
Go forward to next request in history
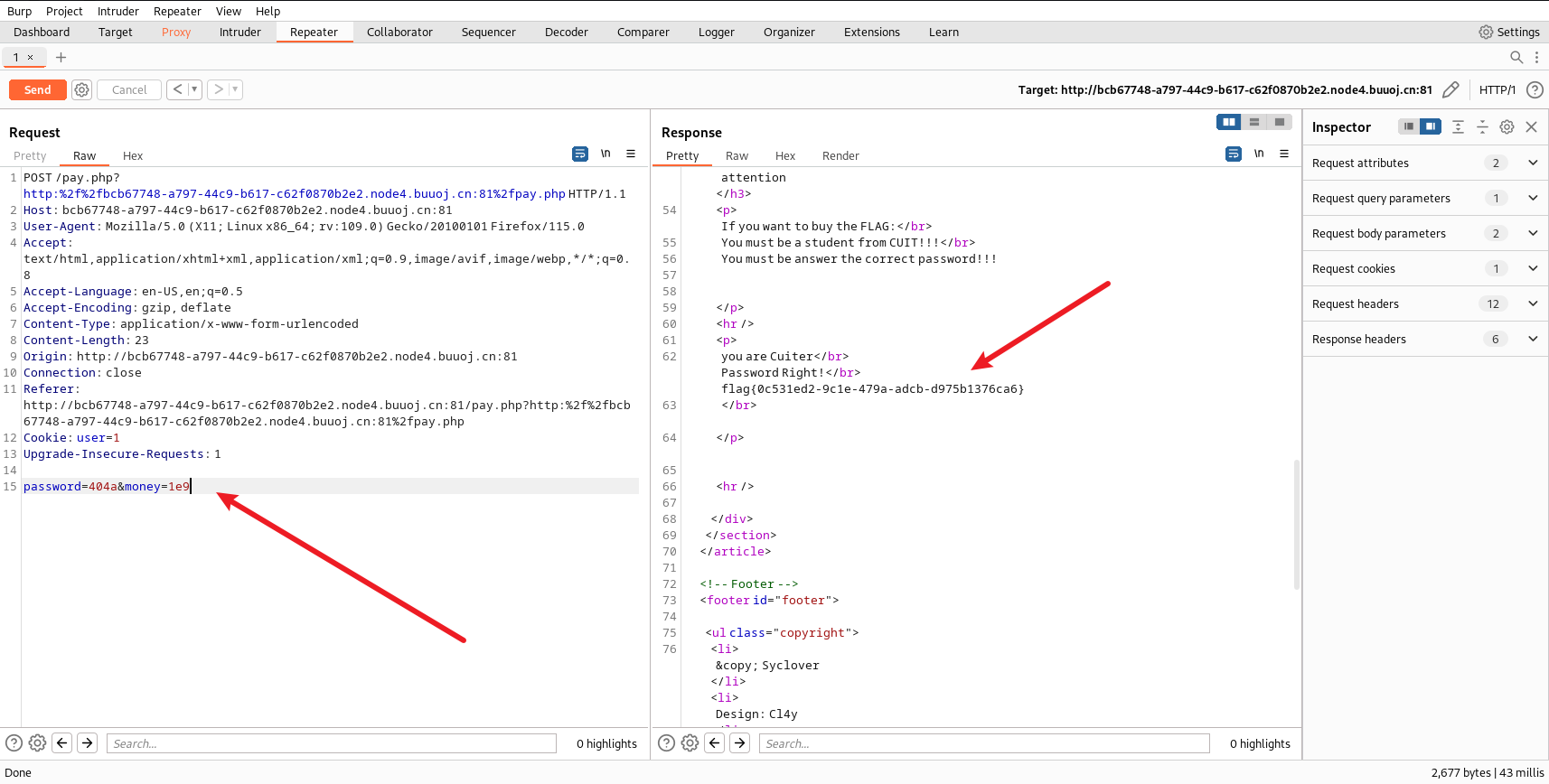click(218, 89)
